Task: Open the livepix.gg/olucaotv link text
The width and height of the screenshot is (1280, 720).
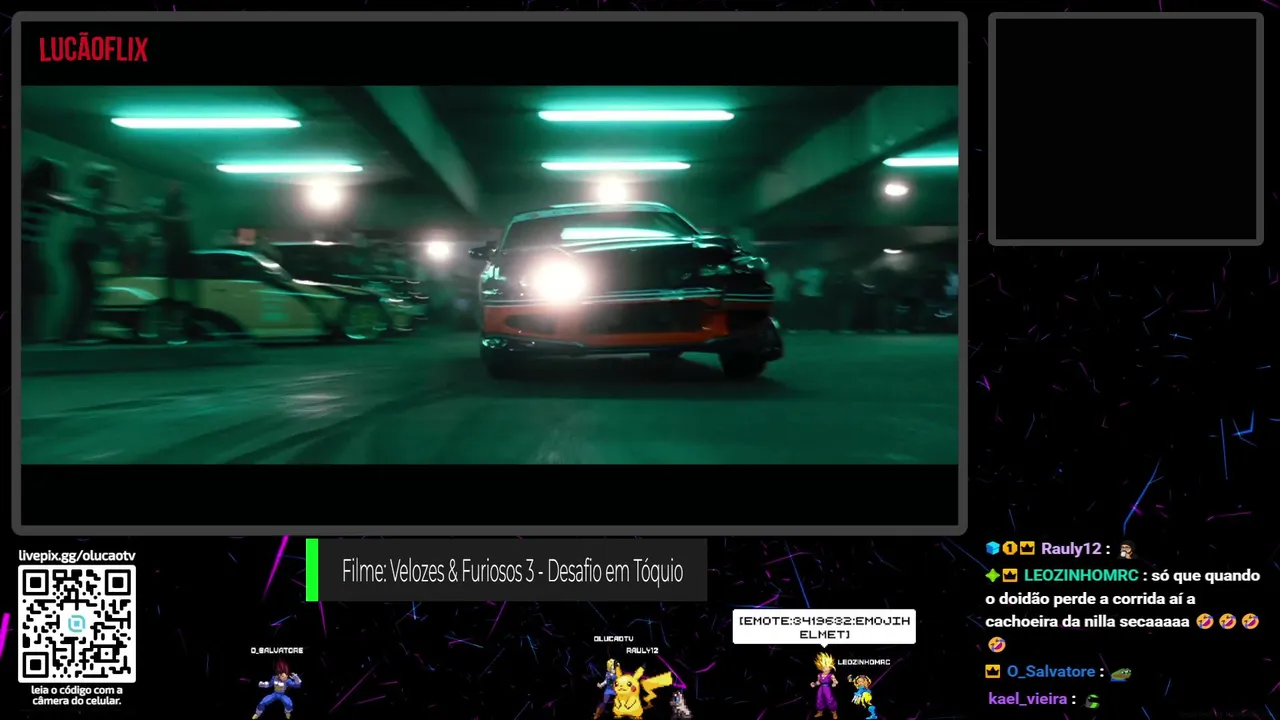Action: point(77,555)
